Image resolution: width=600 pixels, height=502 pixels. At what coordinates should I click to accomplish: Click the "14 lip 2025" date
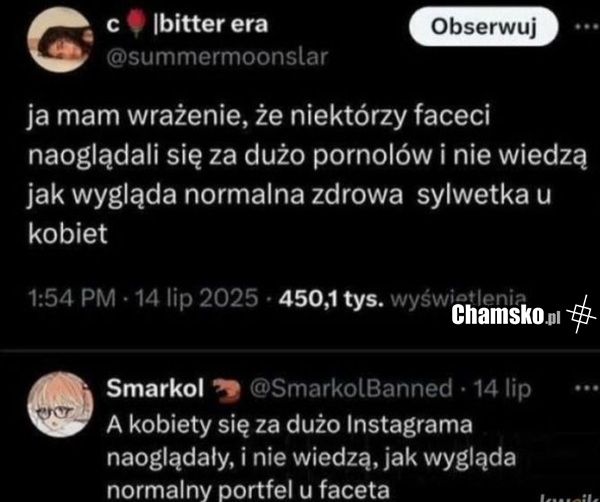(197, 298)
